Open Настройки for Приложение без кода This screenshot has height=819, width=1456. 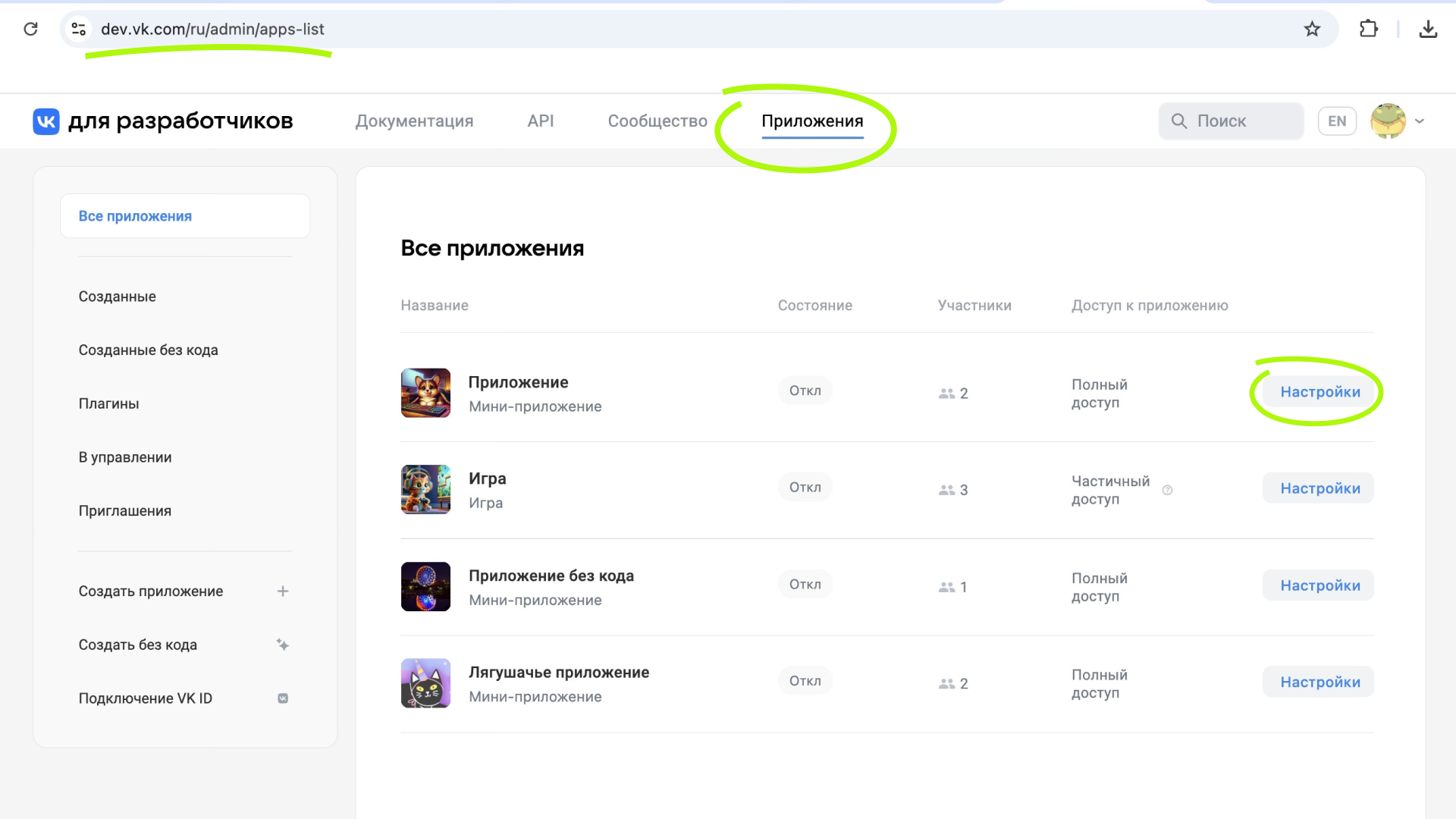[1320, 585]
